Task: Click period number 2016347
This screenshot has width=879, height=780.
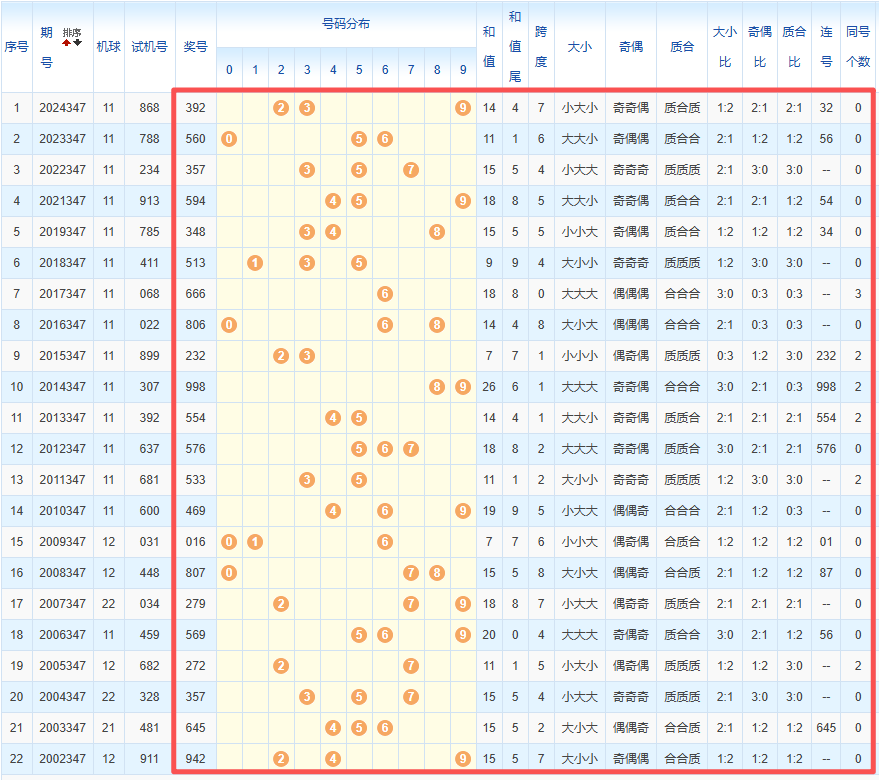Action: pos(62,325)
